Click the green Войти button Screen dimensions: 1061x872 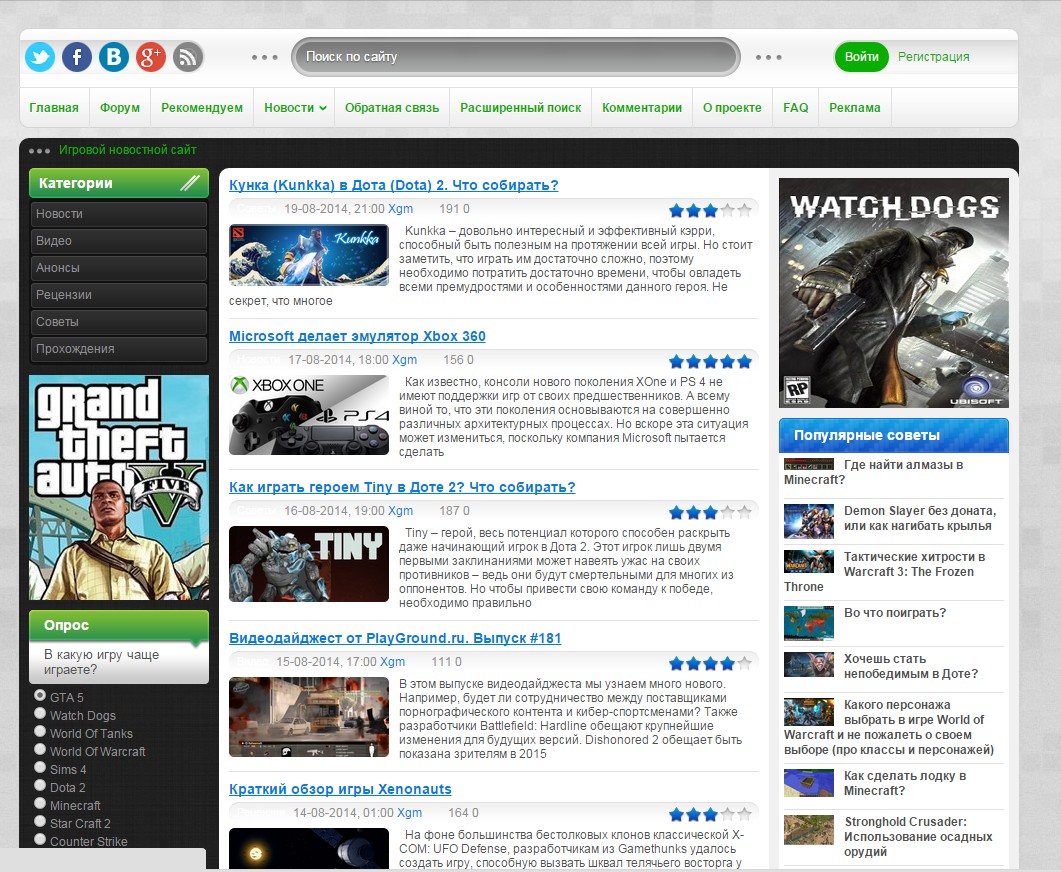(861, 57)
